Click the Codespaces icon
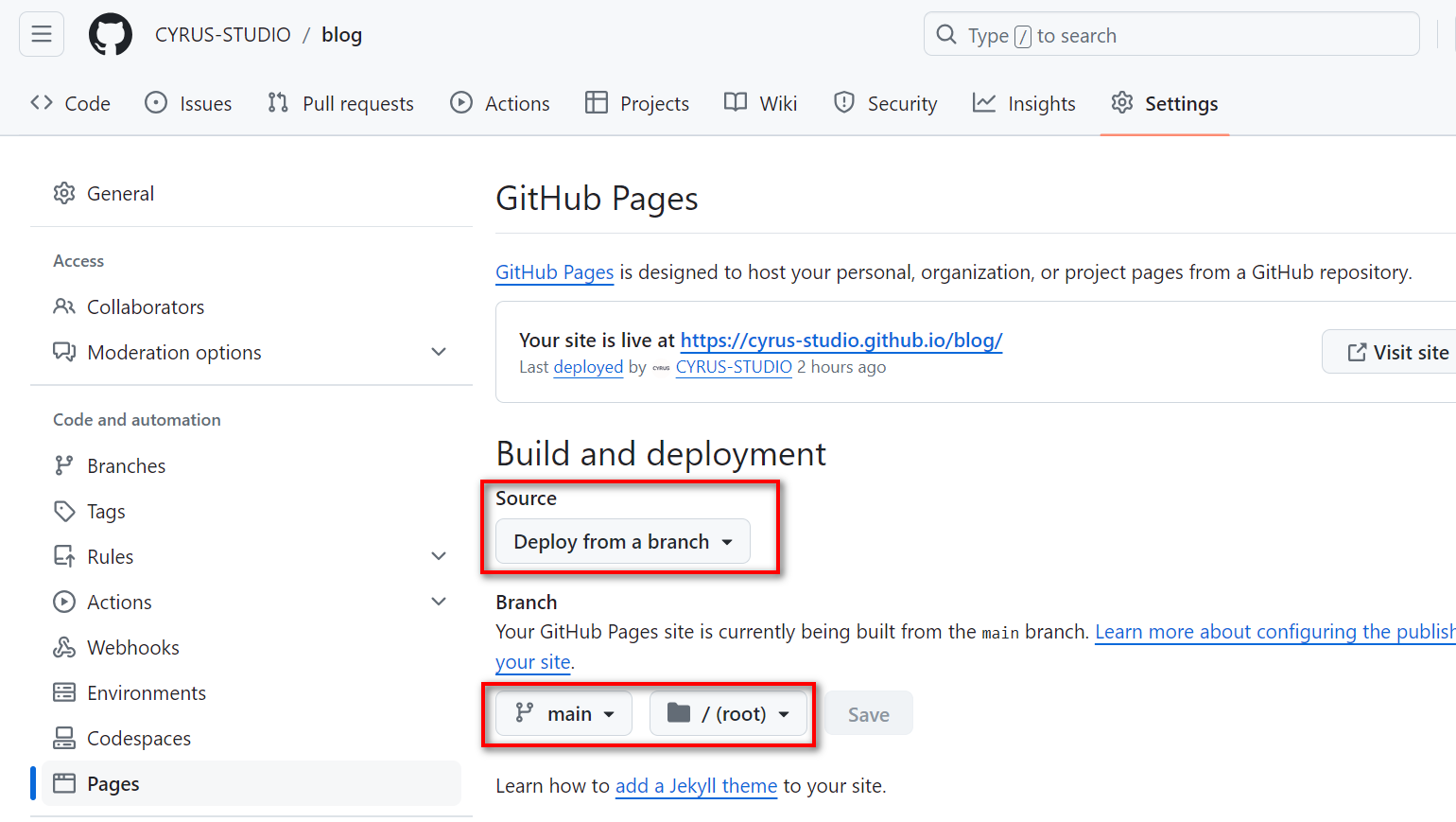 (64, 738)
